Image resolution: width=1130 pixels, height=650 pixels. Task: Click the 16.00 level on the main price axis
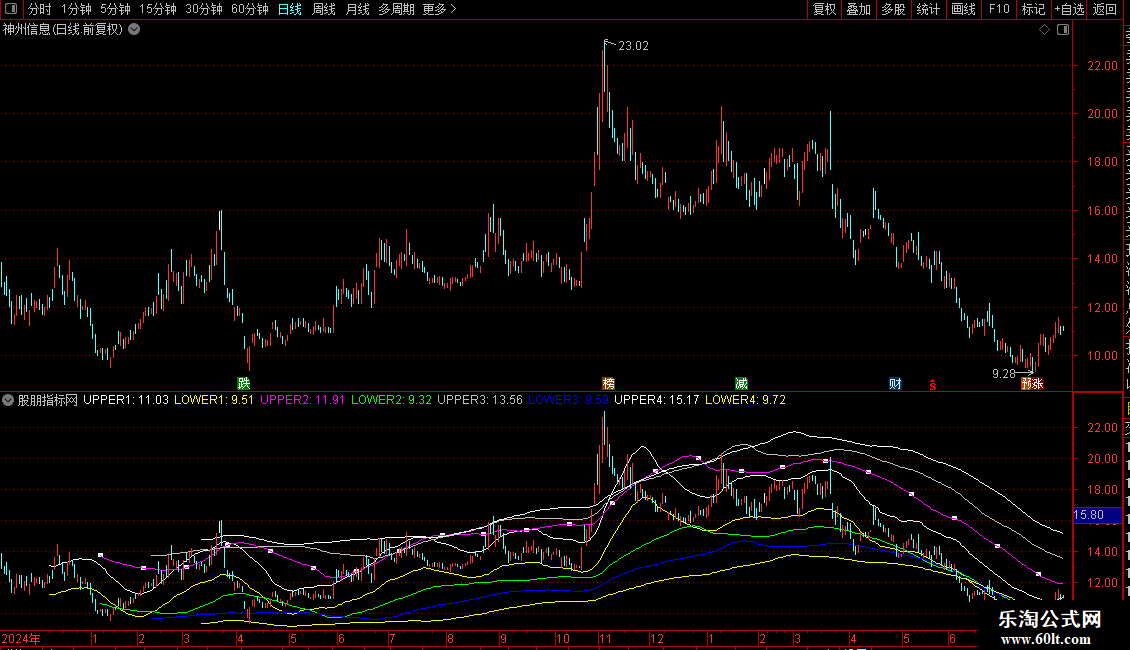(1102, 211)
